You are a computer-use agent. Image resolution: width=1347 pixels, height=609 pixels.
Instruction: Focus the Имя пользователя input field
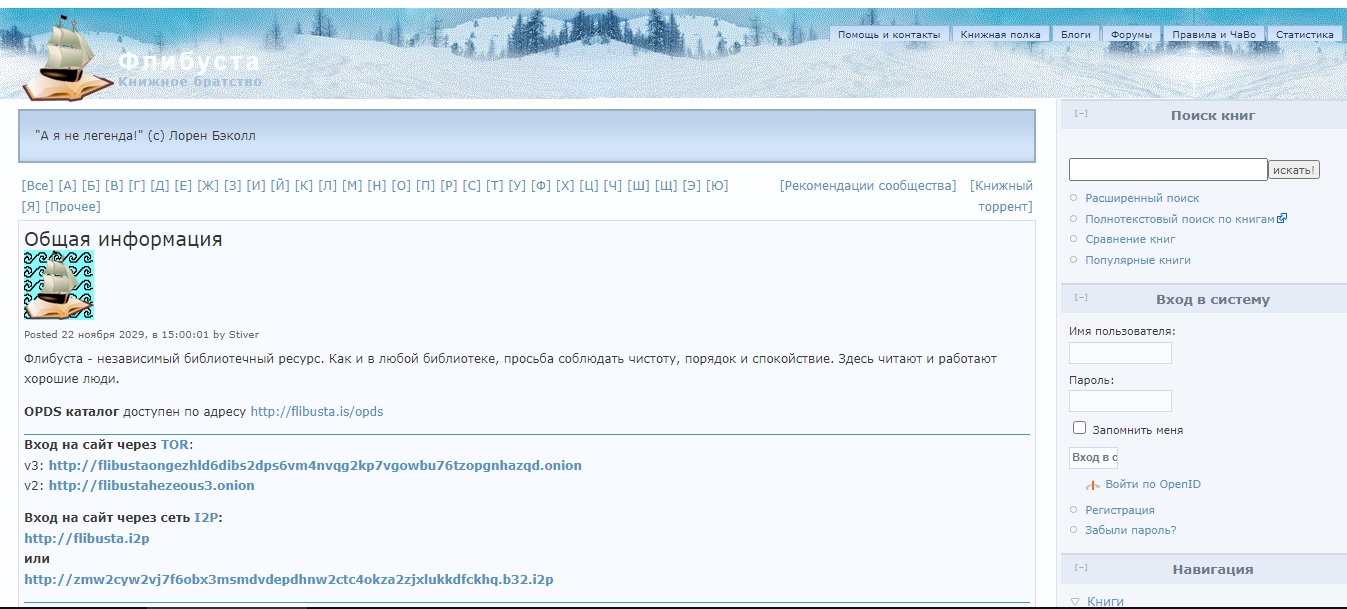1120,353
